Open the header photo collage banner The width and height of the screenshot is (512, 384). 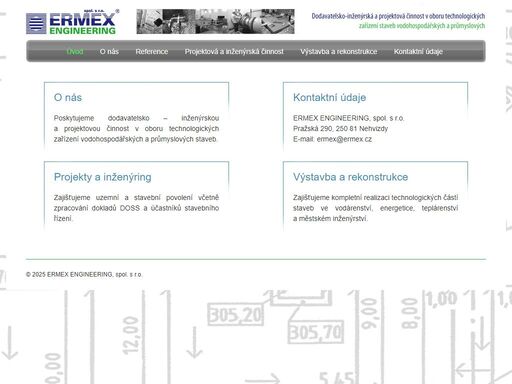215,21
